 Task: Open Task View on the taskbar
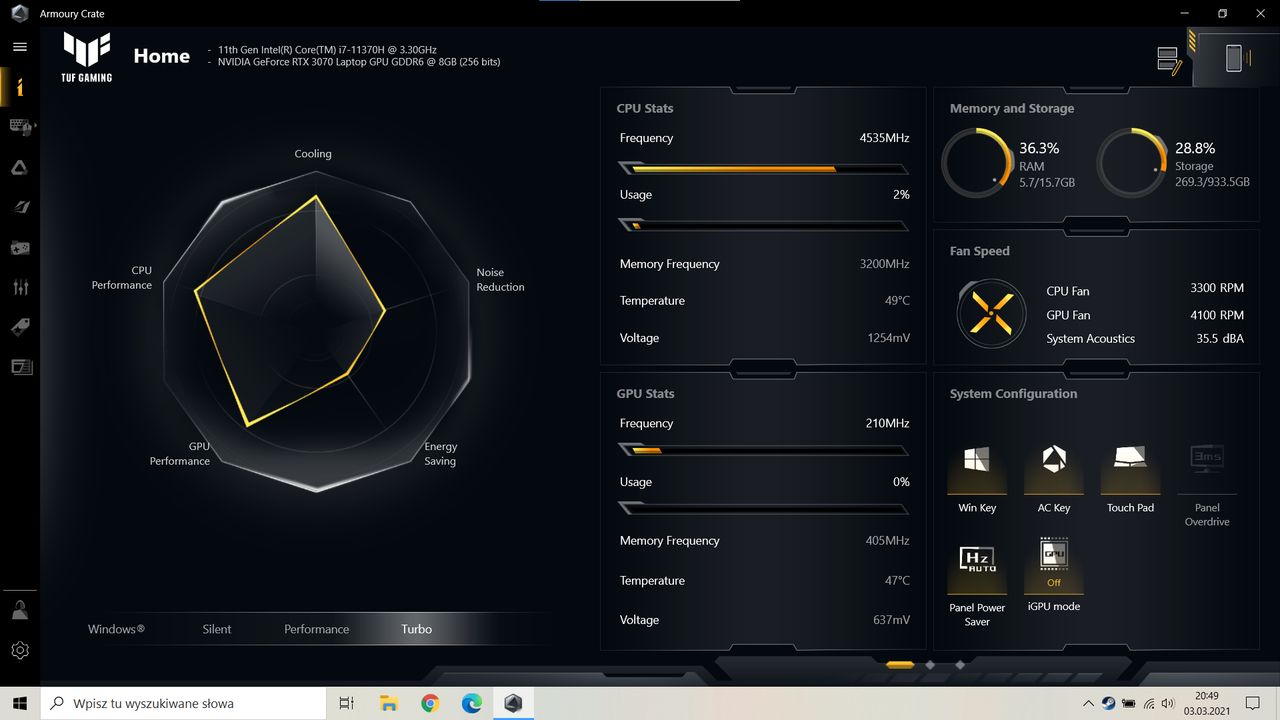pos(346,703)
